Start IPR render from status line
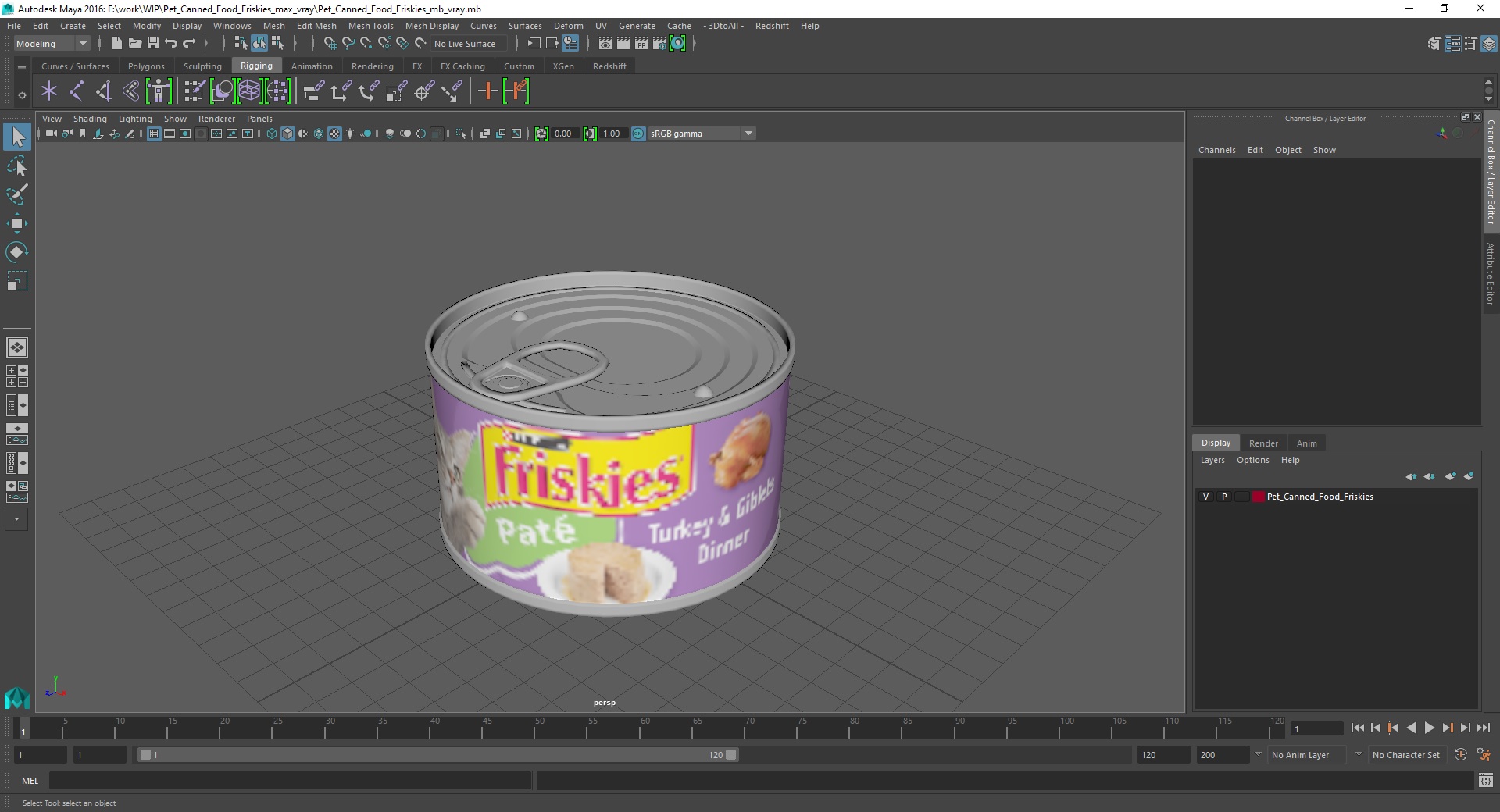Screen dimensions: 1500x812 641,44
